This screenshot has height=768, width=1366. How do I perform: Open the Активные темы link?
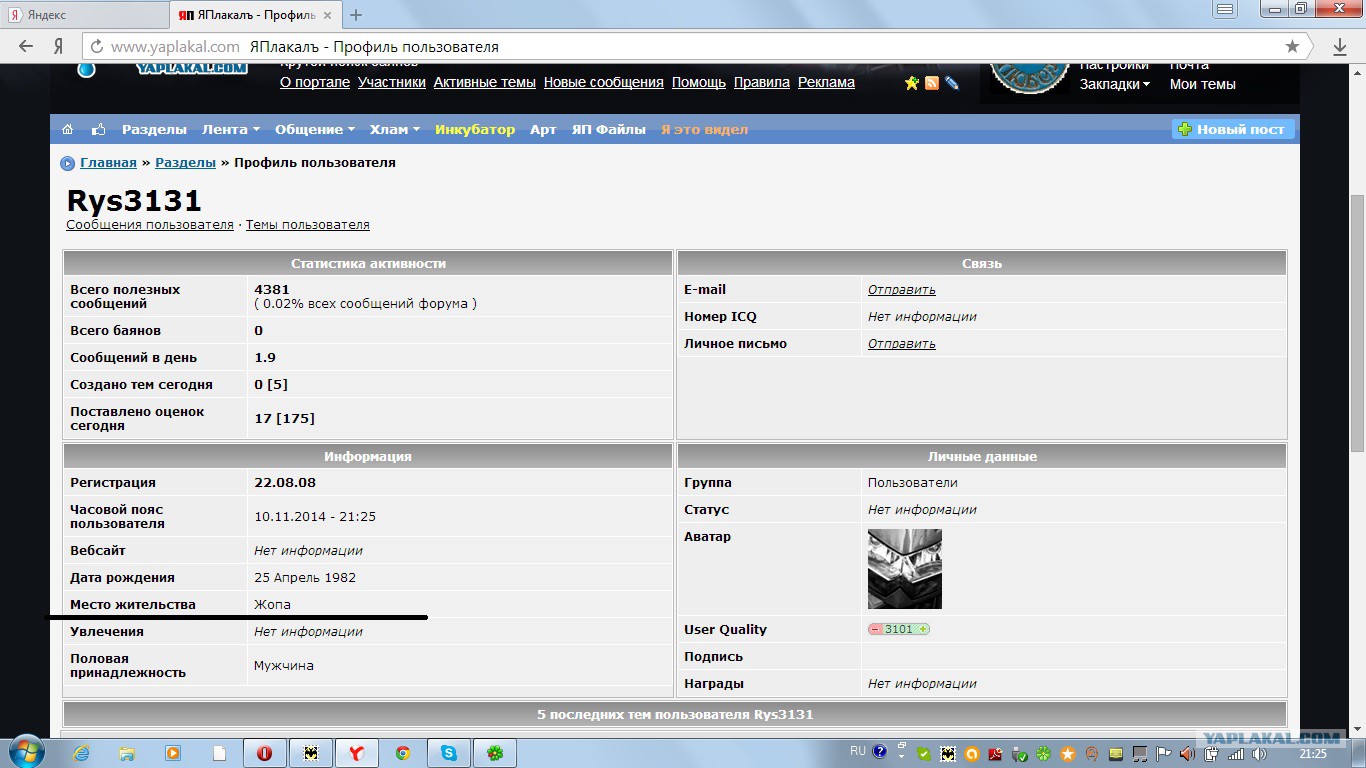tap(485, 82)
